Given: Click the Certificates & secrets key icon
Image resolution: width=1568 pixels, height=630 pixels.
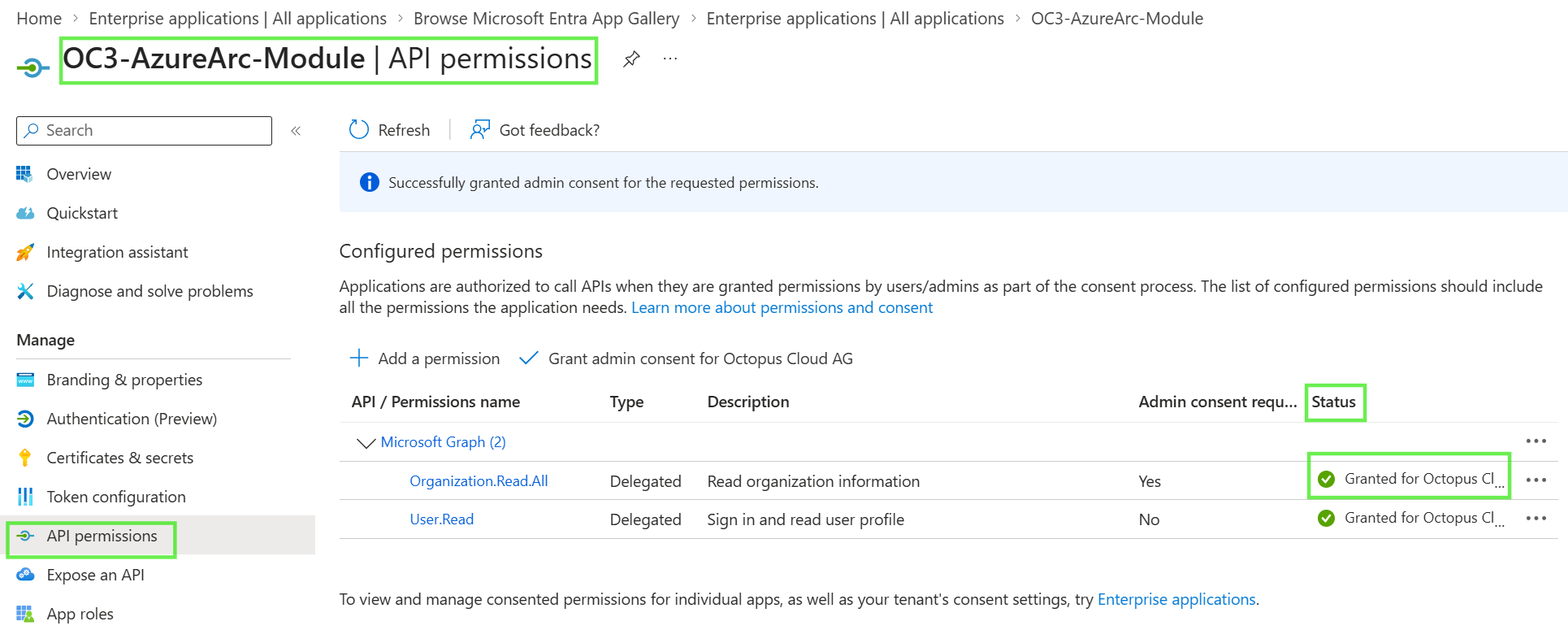Looking at the screenshot, I should (x=25, y=458).
